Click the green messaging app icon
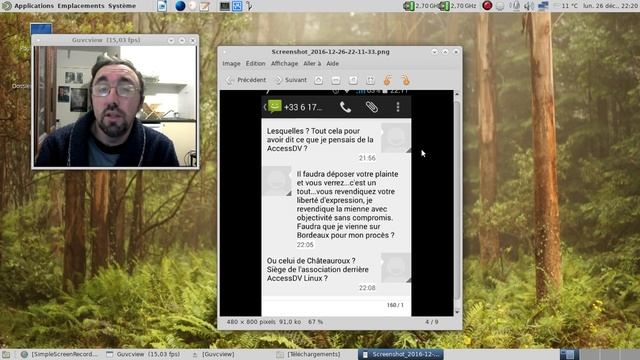The image size is (640, 360). point(275,107)
